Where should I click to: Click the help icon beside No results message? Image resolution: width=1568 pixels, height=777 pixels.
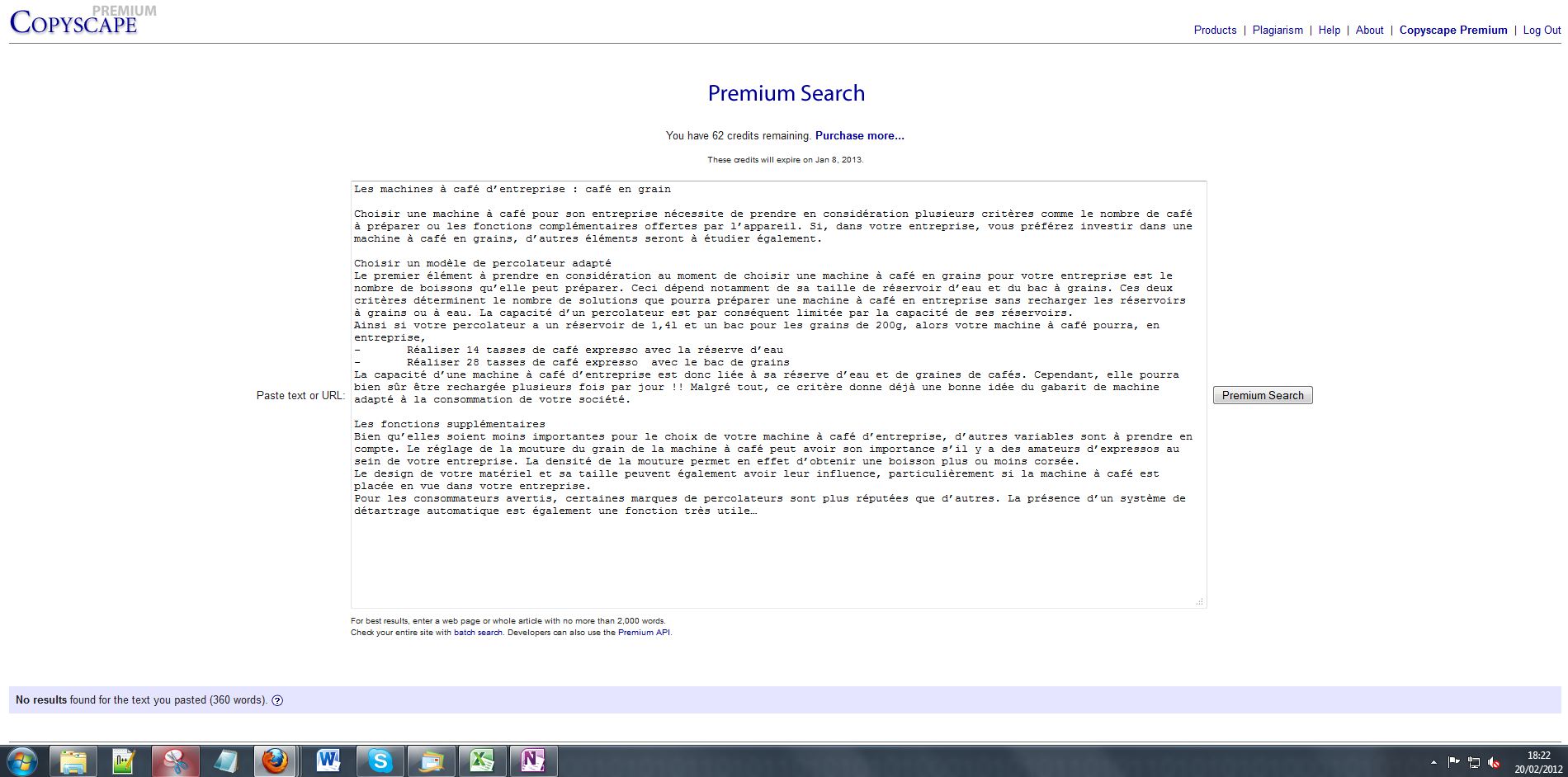click(x=277, y=700)
